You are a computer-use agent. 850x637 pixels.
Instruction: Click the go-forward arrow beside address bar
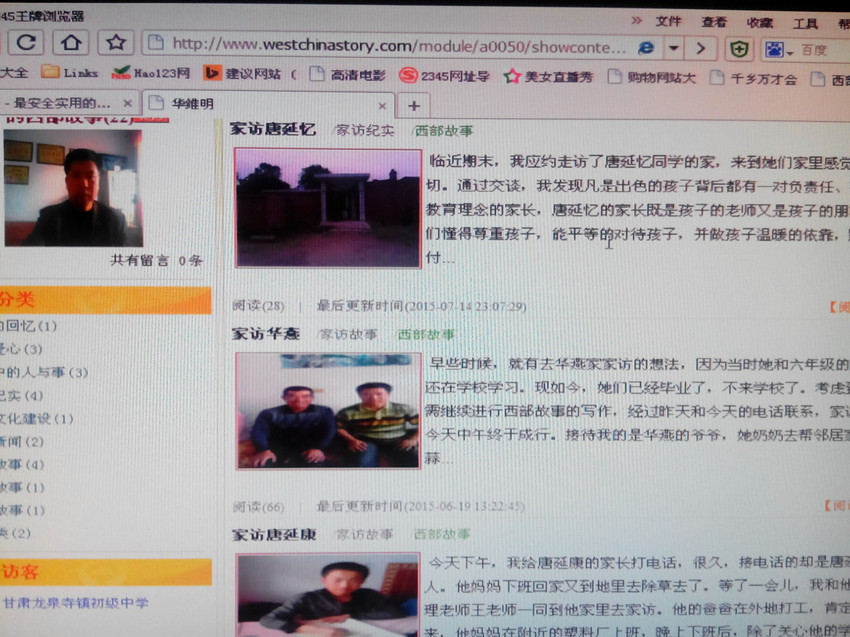(700, 49)
